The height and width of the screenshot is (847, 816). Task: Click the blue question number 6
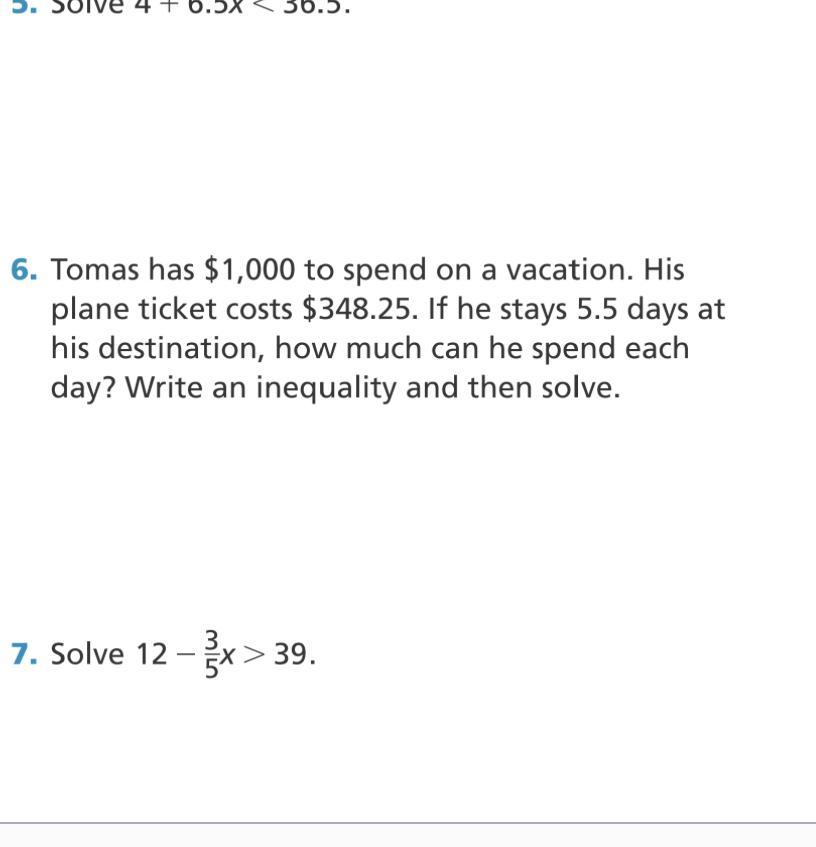pos(24,270)
